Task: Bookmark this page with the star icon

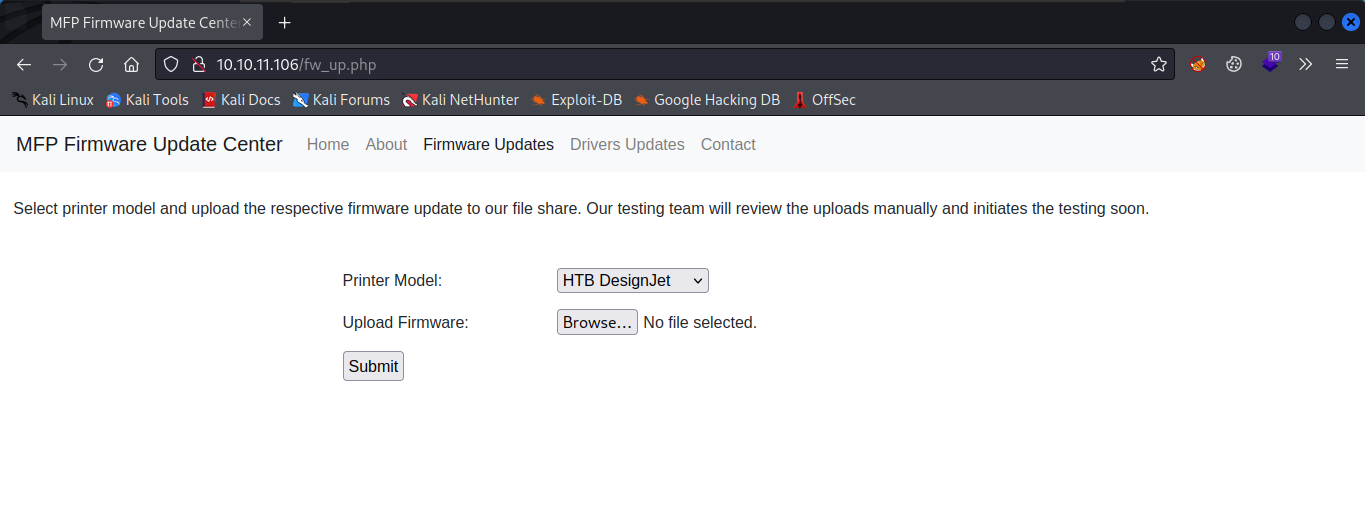Action: click(1159, 64)
